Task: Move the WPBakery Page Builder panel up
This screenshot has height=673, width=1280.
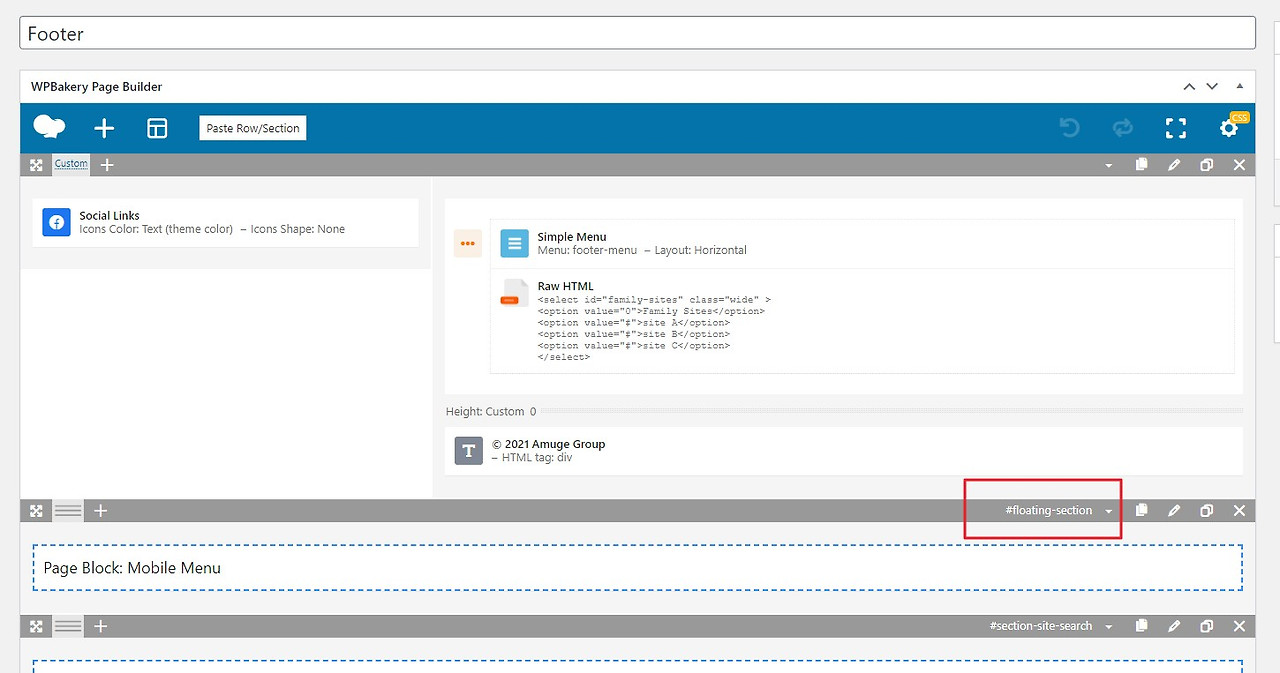Action: pyautogui.click(x=1189, y=87)
